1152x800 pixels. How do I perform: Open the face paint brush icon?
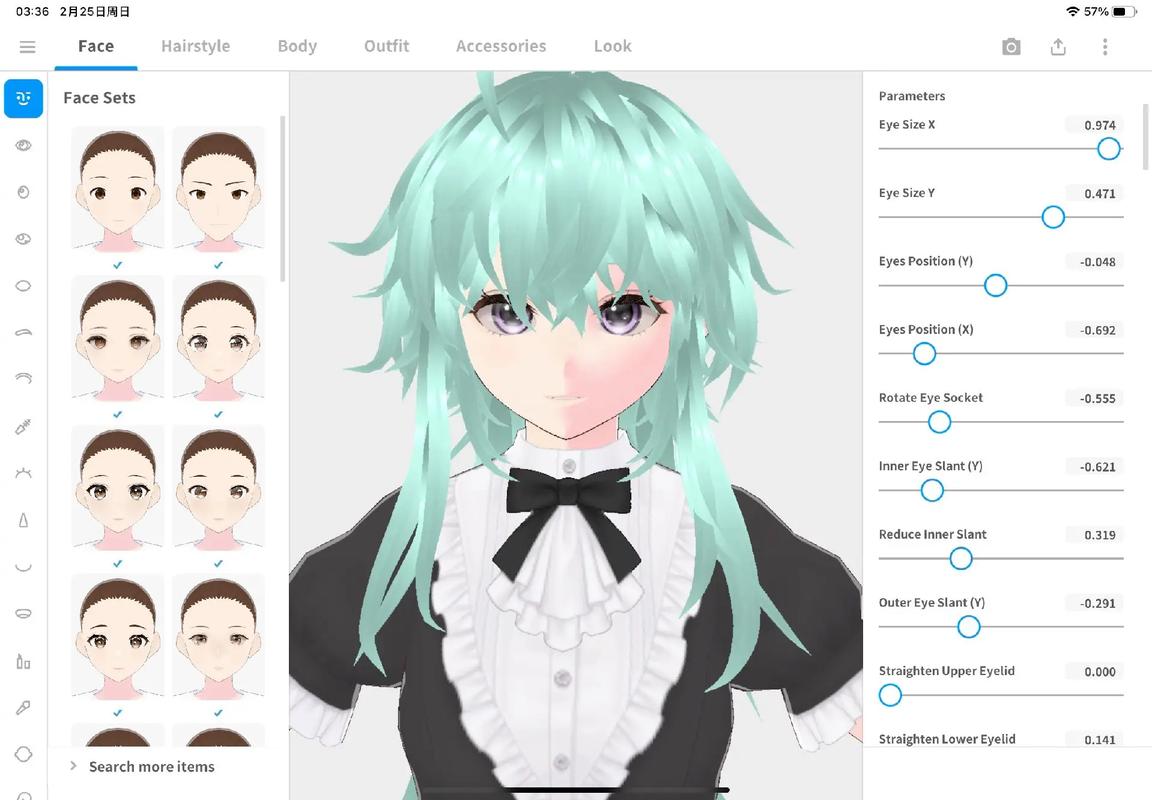[24, 707]
